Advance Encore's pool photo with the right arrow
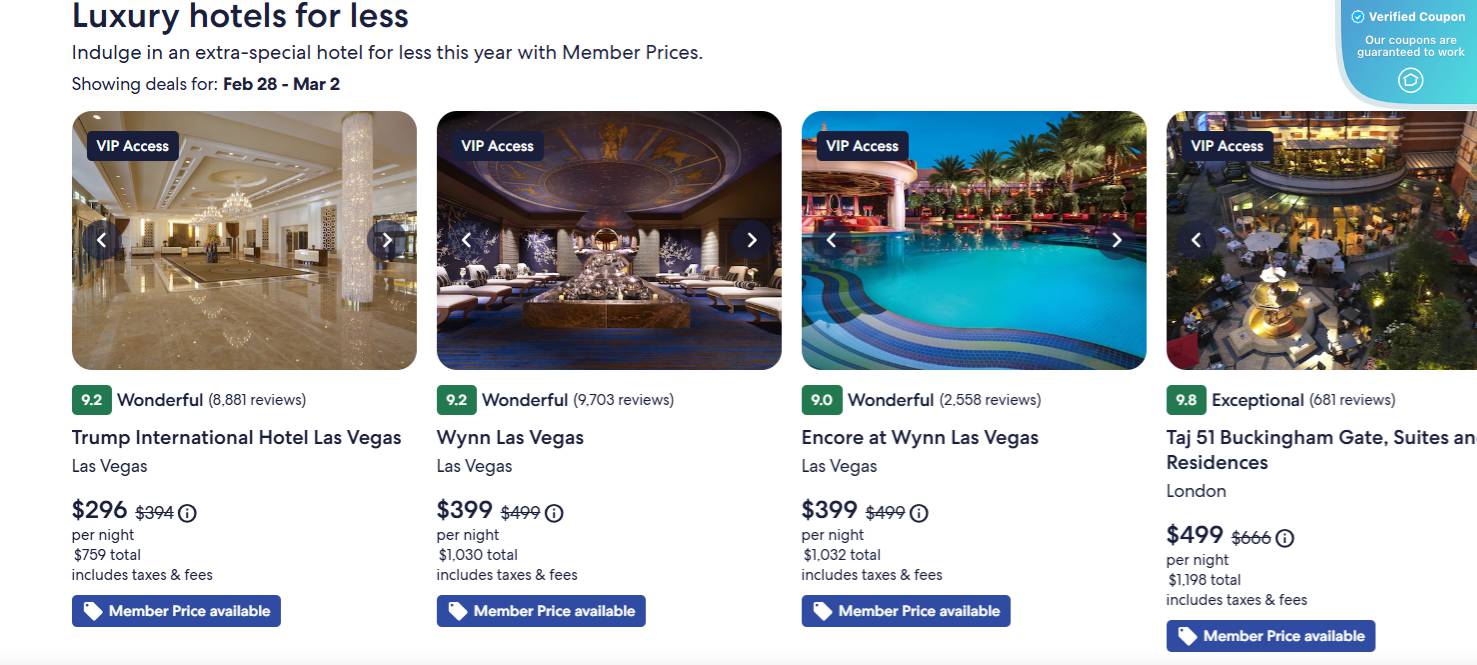This screenshot has width=1477, height=665. click(1116, 240)
